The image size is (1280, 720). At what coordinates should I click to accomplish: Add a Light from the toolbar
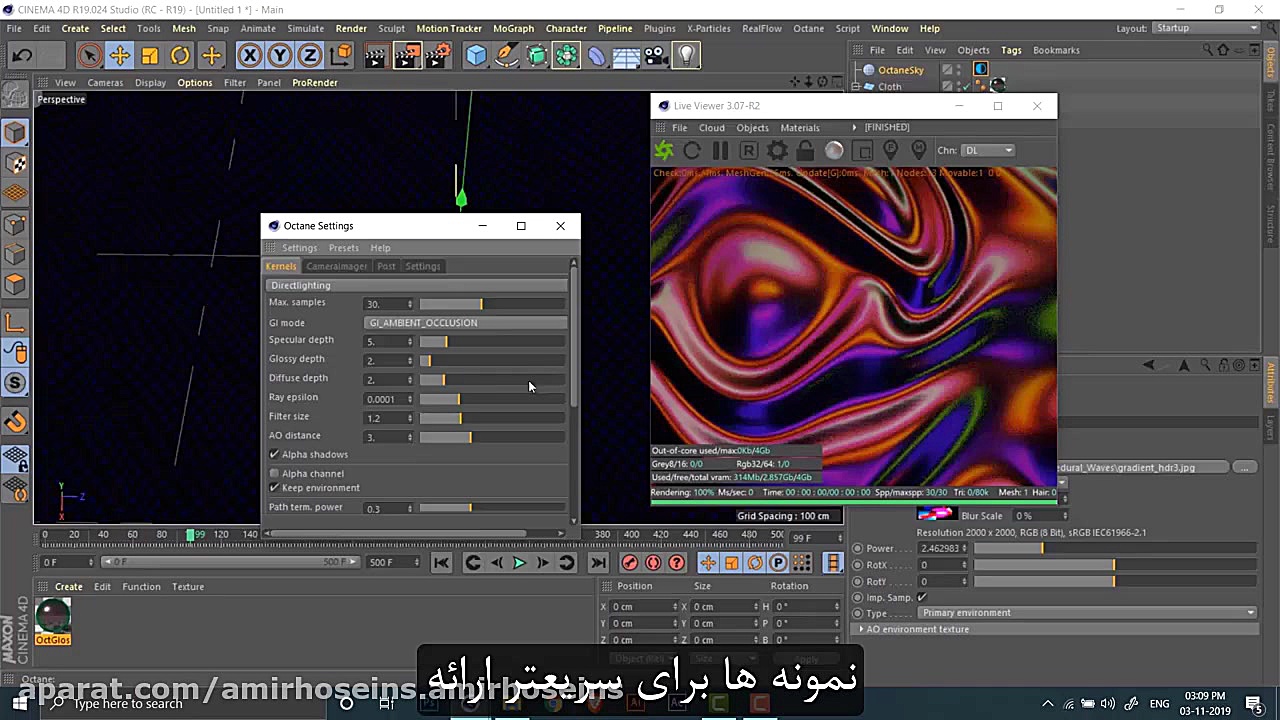coord(686,56)
